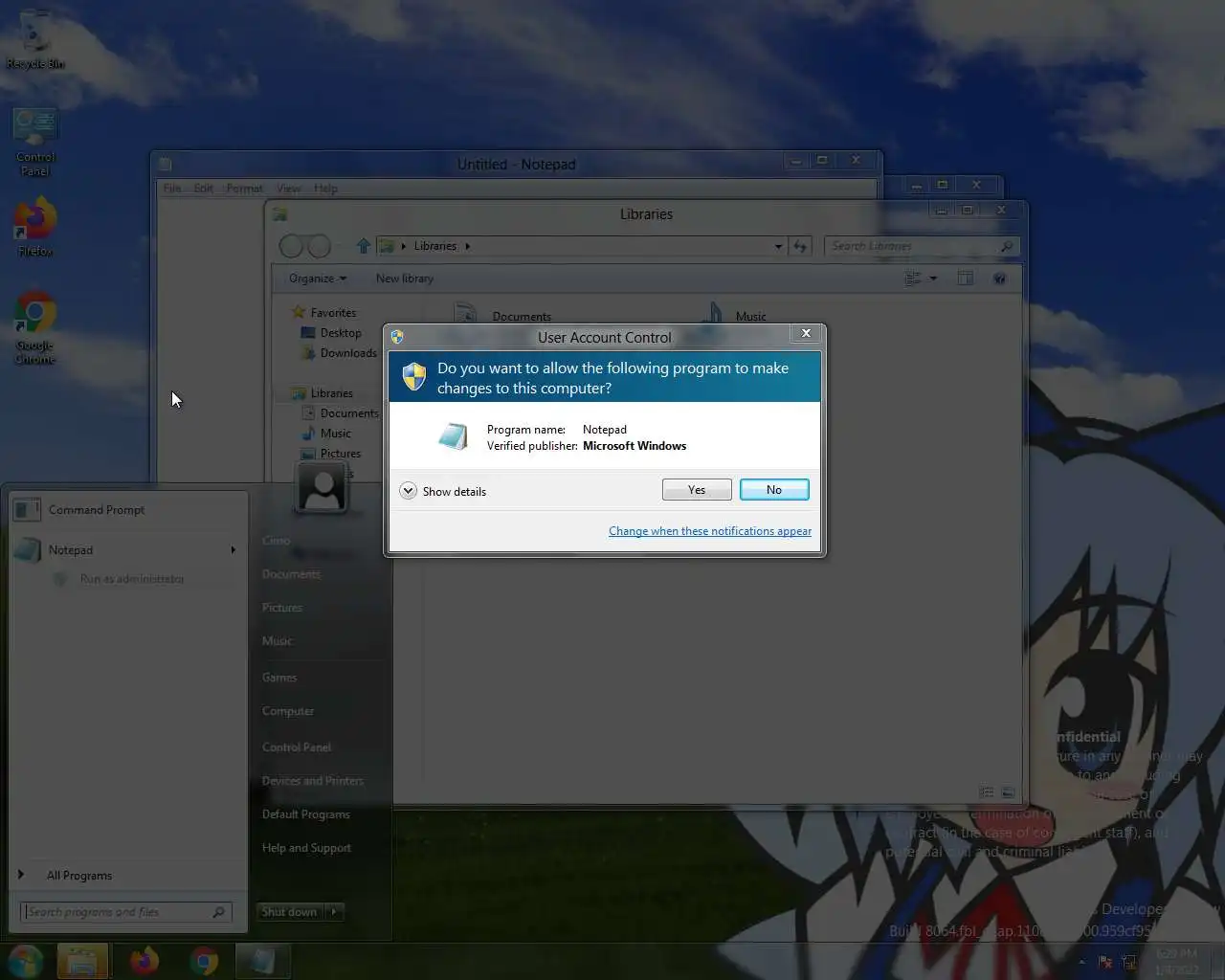1225x980 pixels.
Task: Open the Recycle Bin desktop icon
Action: point(35,38)
